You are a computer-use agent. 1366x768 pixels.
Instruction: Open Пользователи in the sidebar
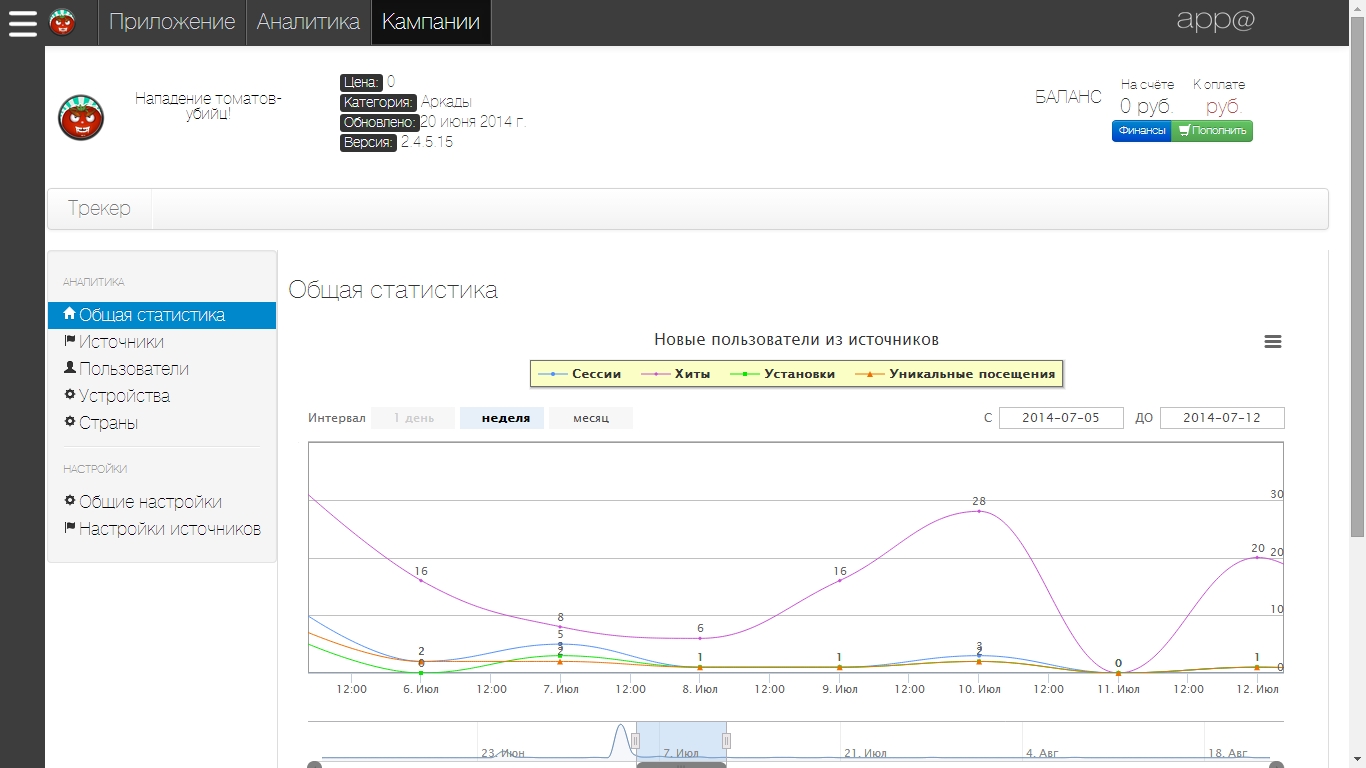click(x=133, y=369)
